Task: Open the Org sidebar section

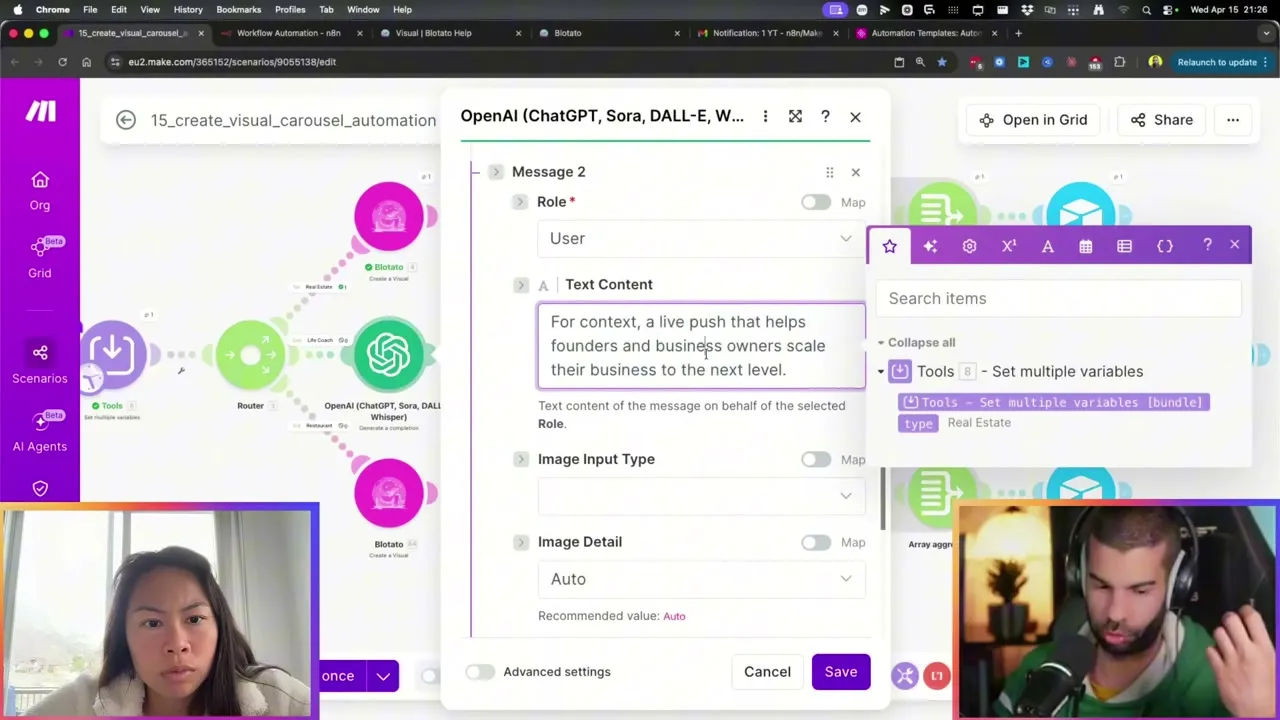Action: (x=40, y=190)
